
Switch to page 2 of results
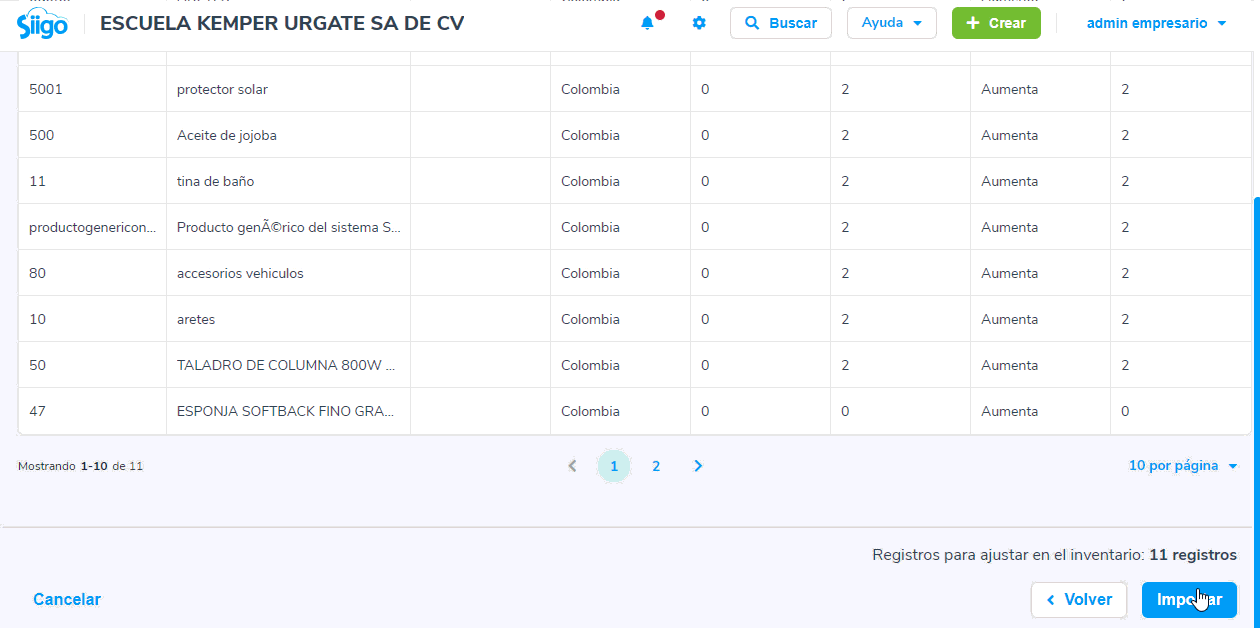(656, 466)
